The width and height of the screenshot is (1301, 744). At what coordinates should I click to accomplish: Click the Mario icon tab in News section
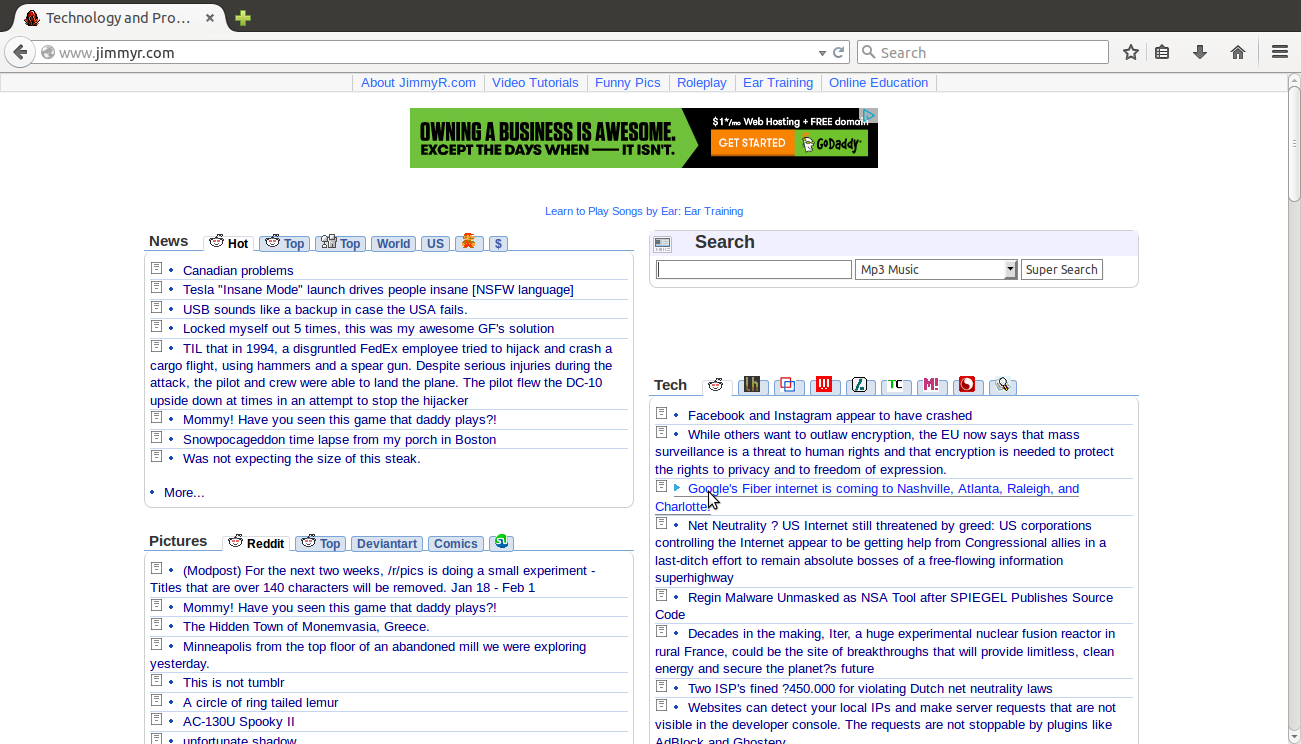pyautogui.click(x=469, y=242)
